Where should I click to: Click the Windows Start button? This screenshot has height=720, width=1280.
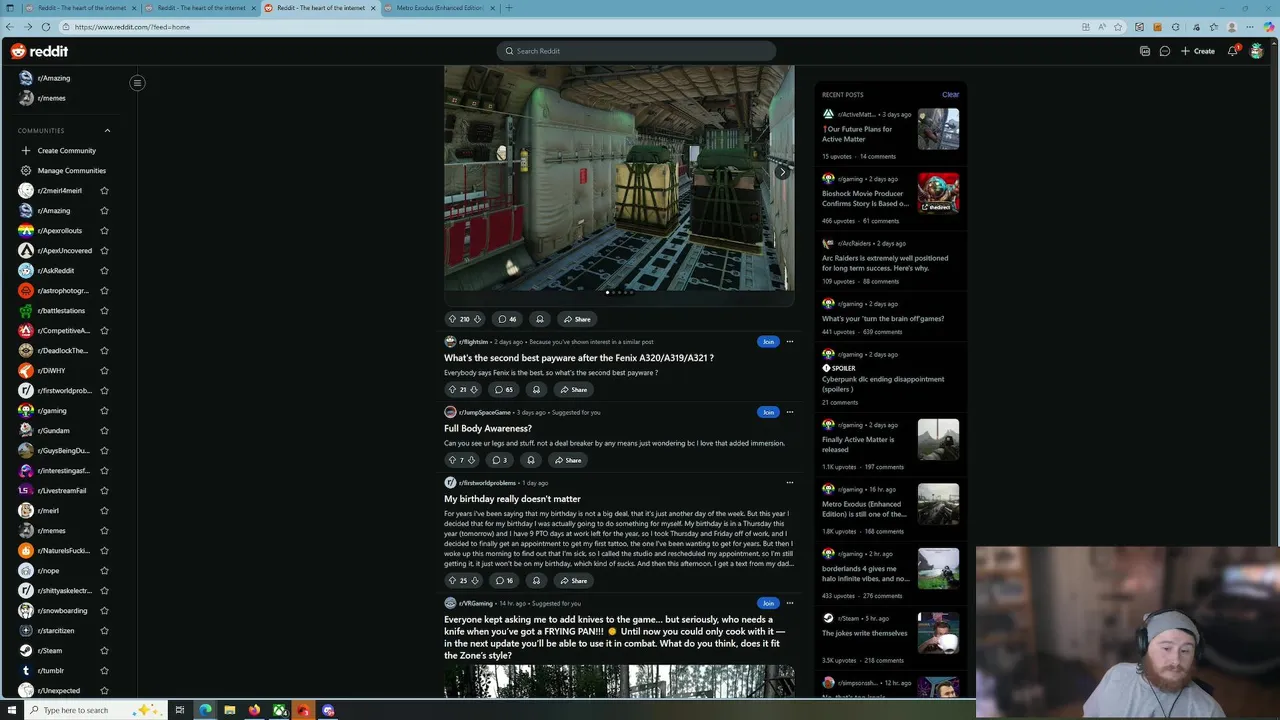click(11, 710)
